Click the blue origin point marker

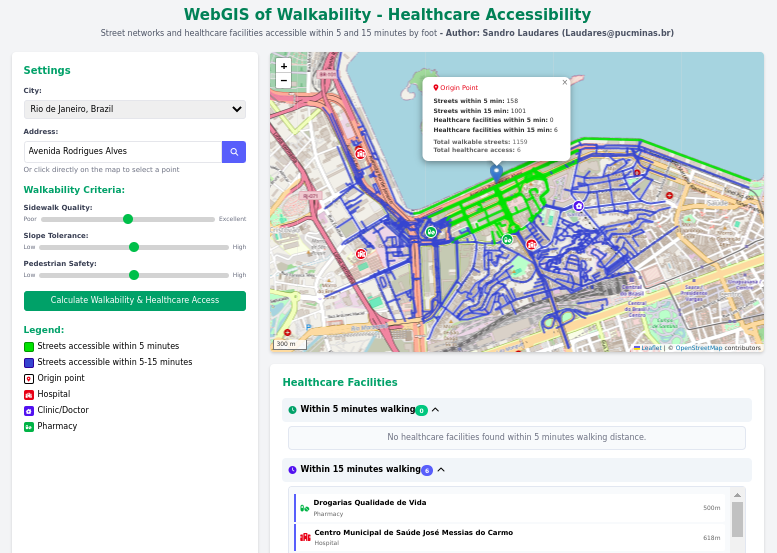tap(497, 171)
